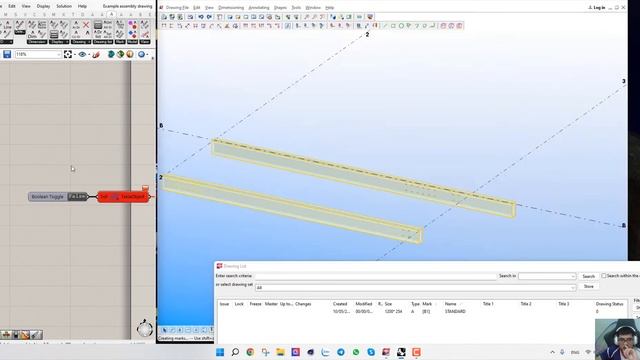This screenshot has width=640, height=360.
Task: Open the Grasshopper Display menu
Action: tap(43, 6)
